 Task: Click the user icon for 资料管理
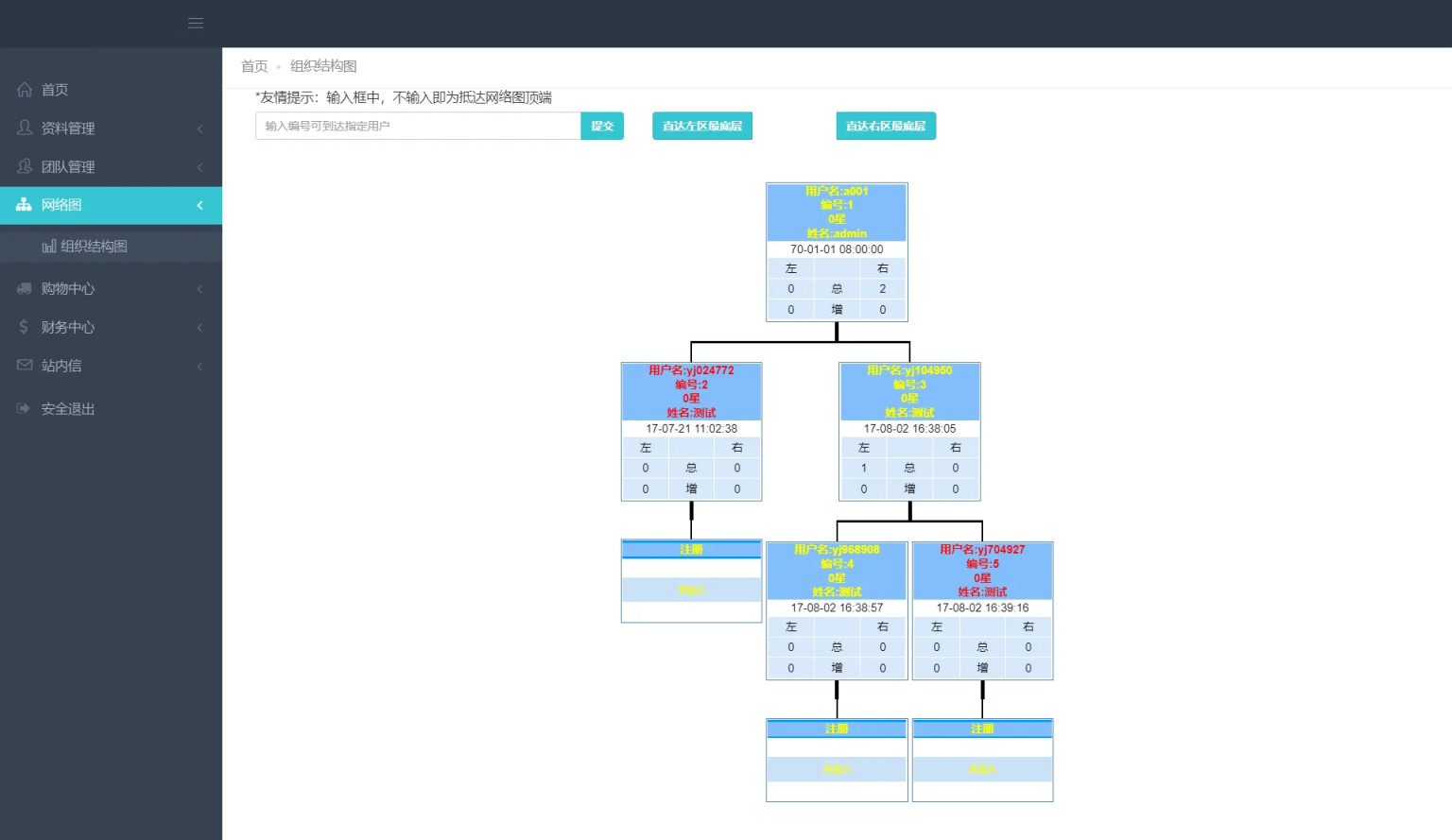pos(25,128)
